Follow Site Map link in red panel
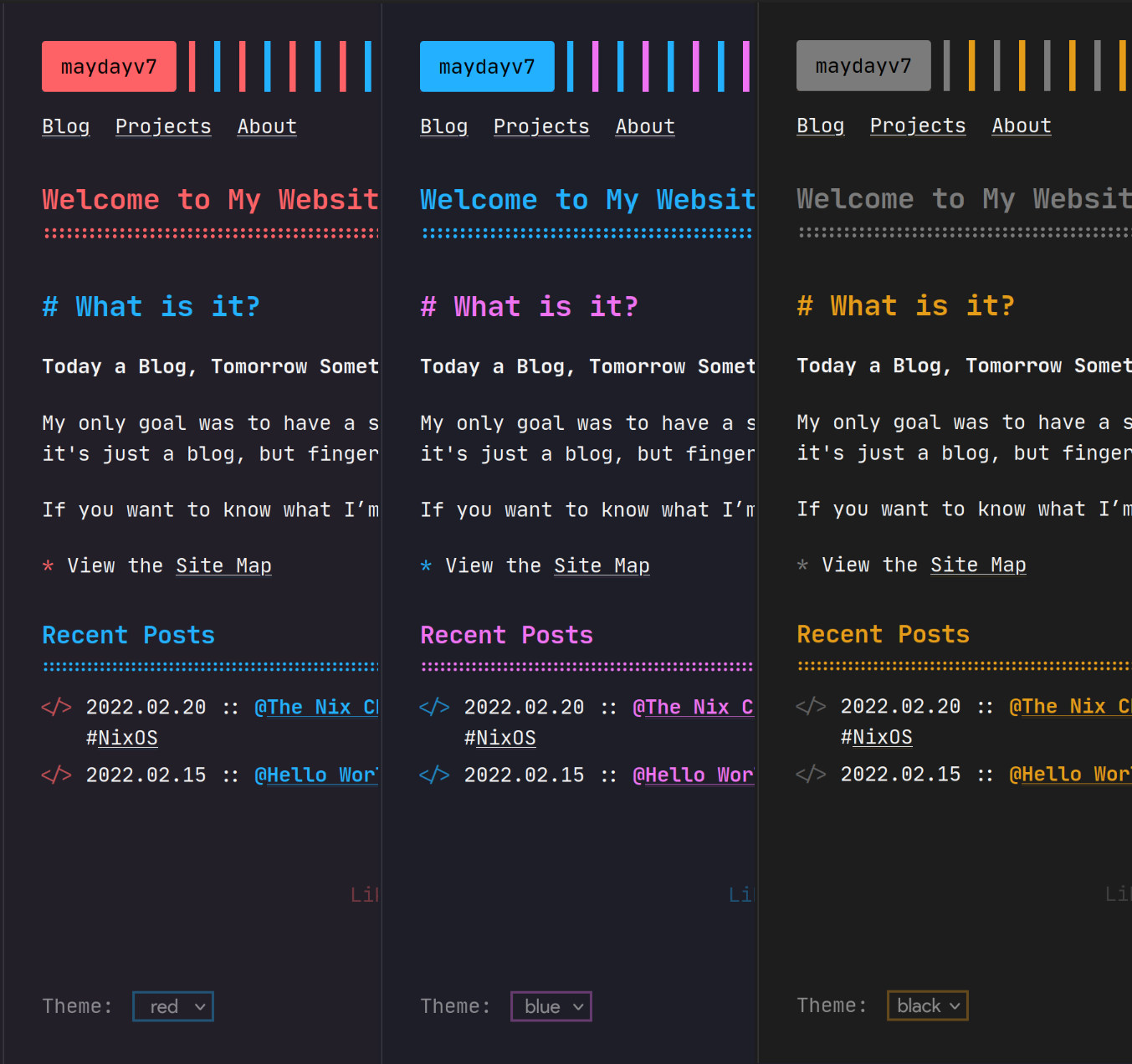 pos(223,566)
